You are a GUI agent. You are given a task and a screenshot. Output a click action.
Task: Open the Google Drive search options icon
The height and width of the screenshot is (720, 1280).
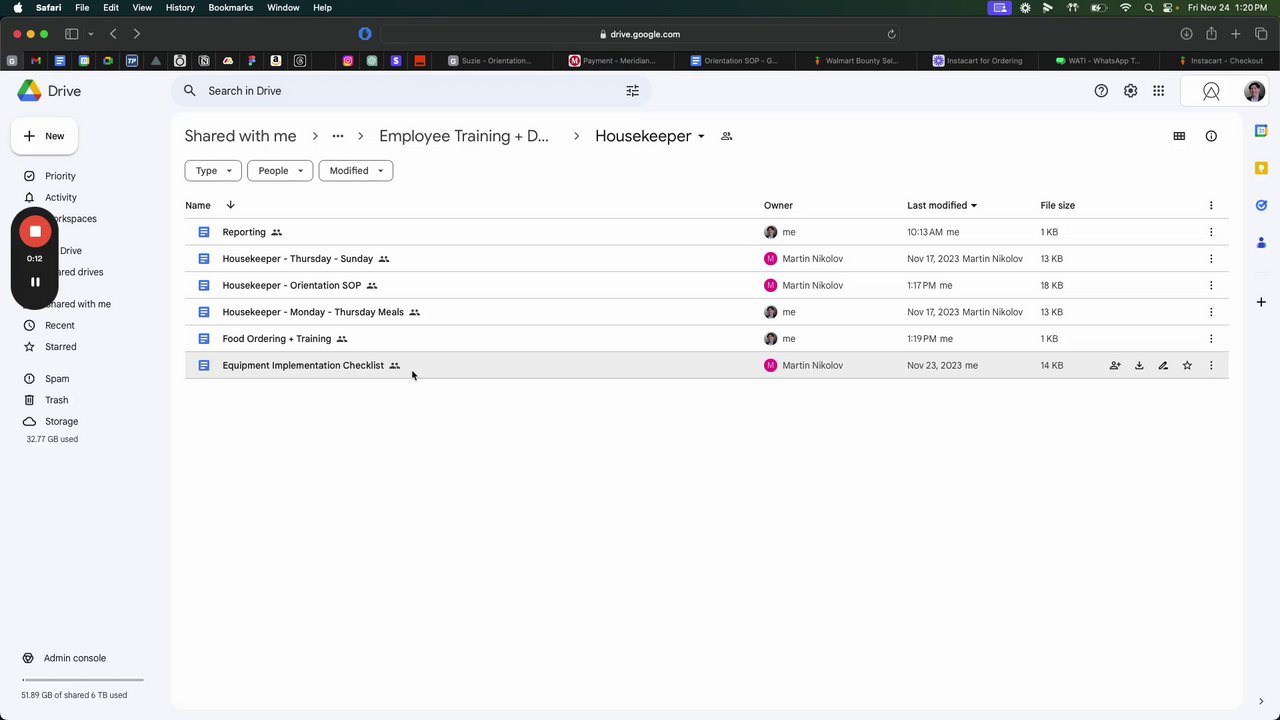click(x=632, y=91)
